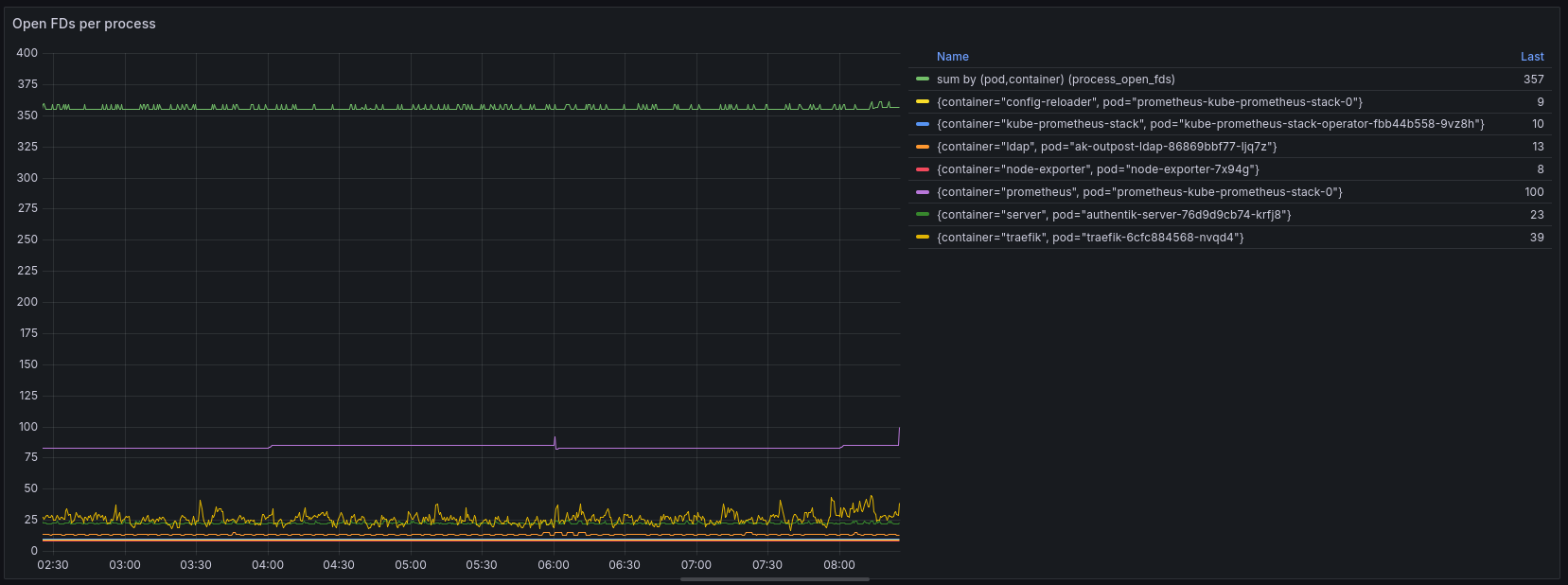The width and height of the screenshot is (1568, 585).
Task: Click Last value 23 for authentik server
Action: pyautogui.click(x=1537, y=215)
